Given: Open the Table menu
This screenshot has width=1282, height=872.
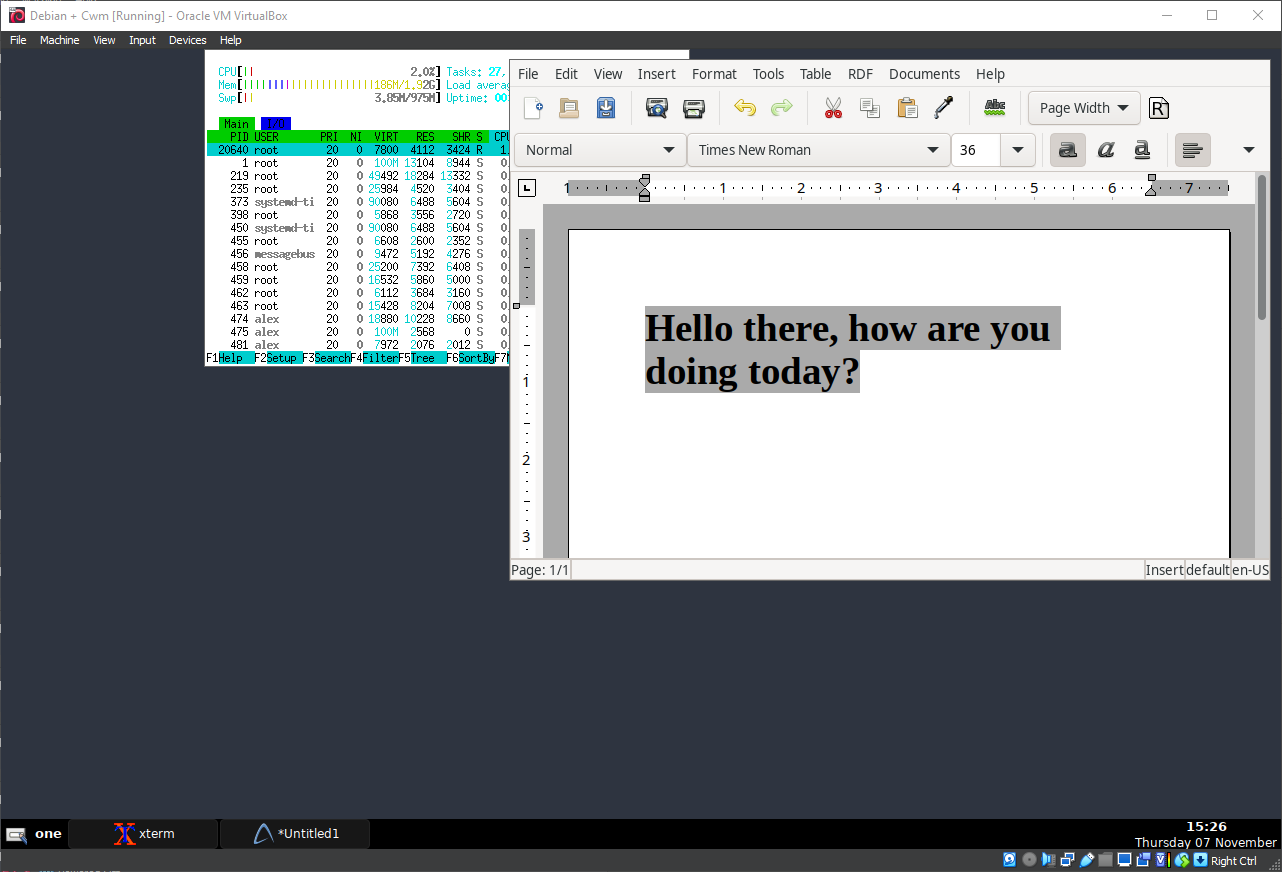Looking at the screenshot, I should tap(815, 74).
